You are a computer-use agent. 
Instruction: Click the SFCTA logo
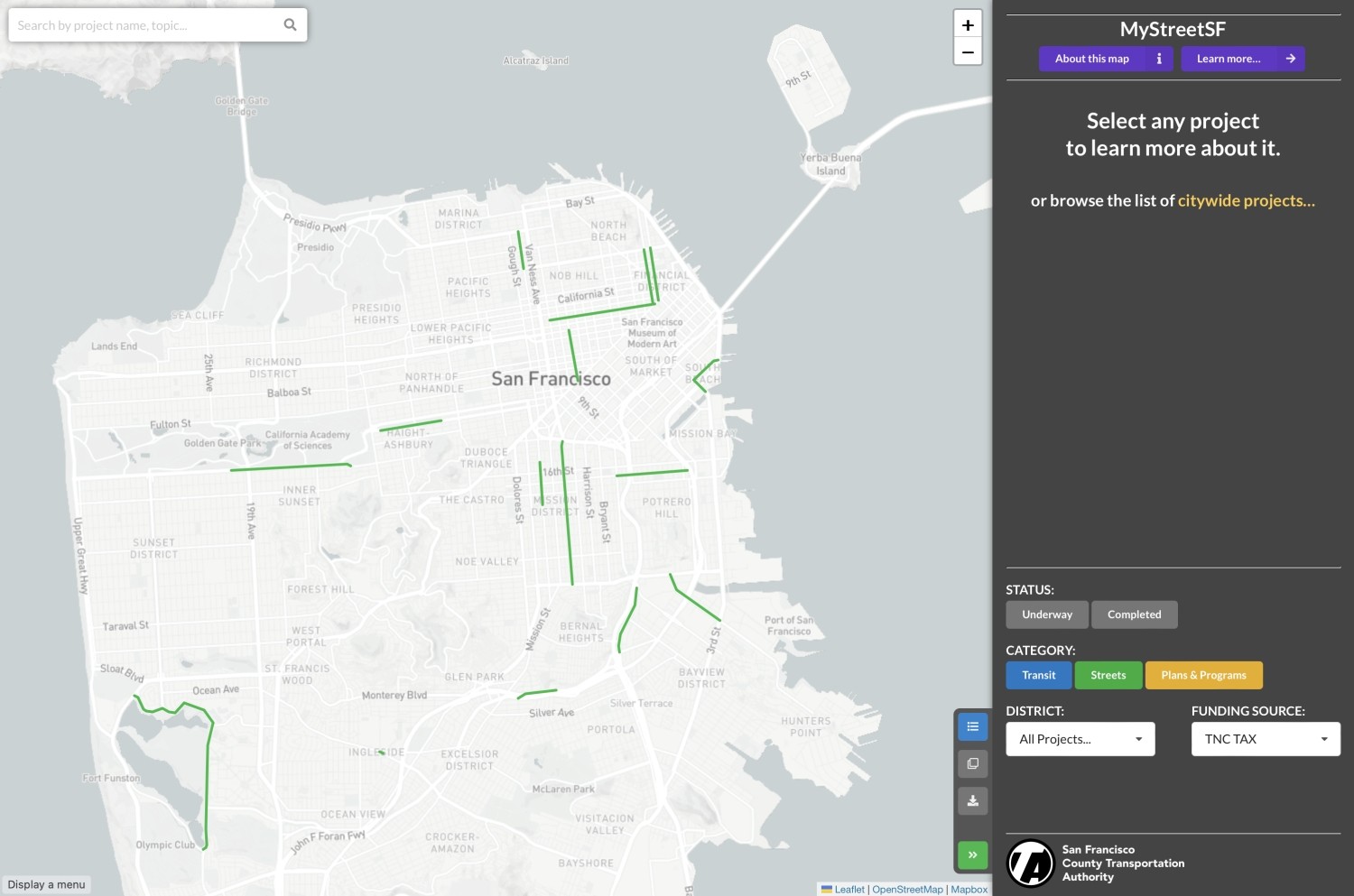pyautogui.click(x=1031, y=864)
